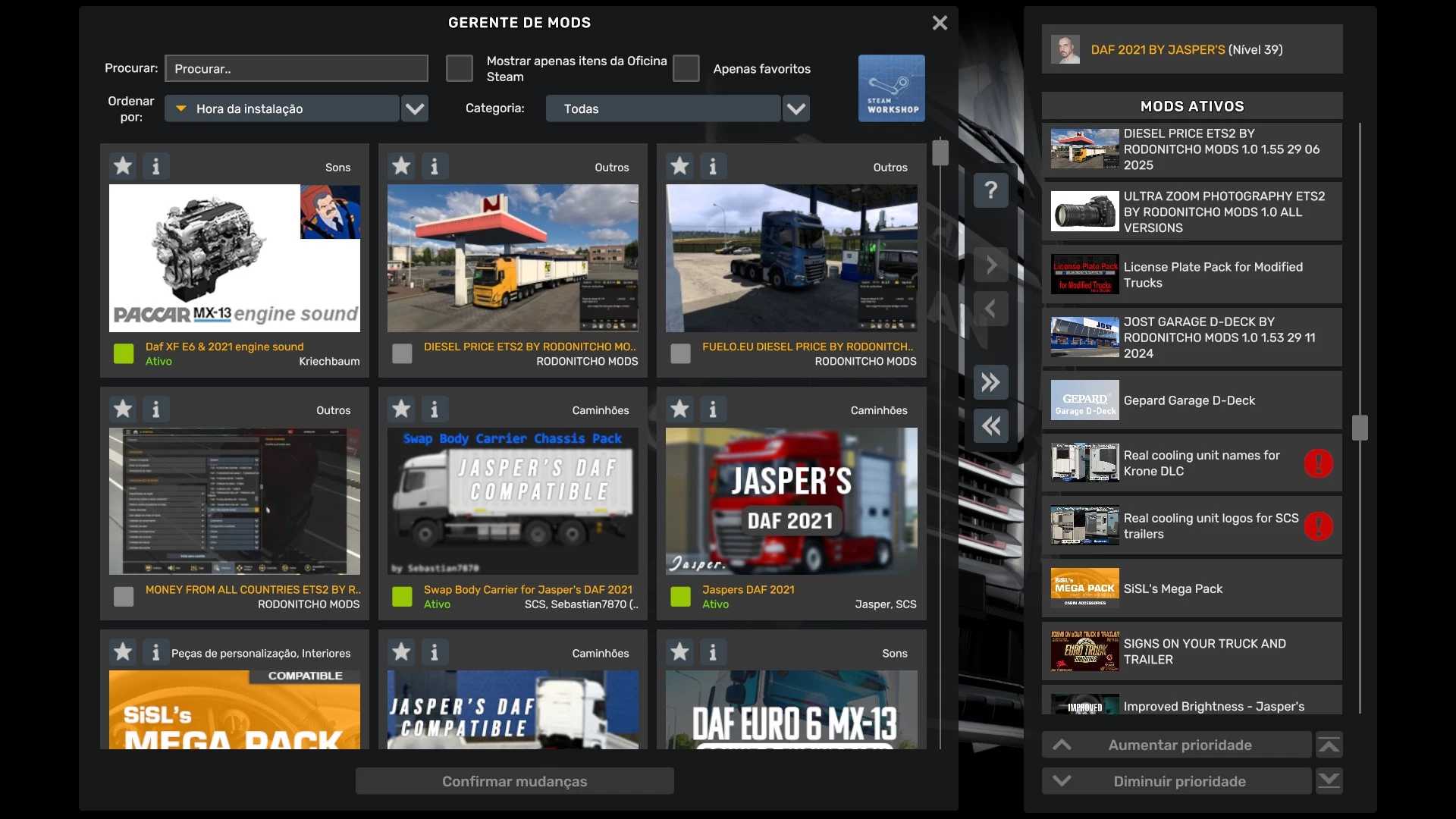1456x819 pixels.
Task: Select SiSL's Mega Pack in active mods
Action: [1191, 588]
